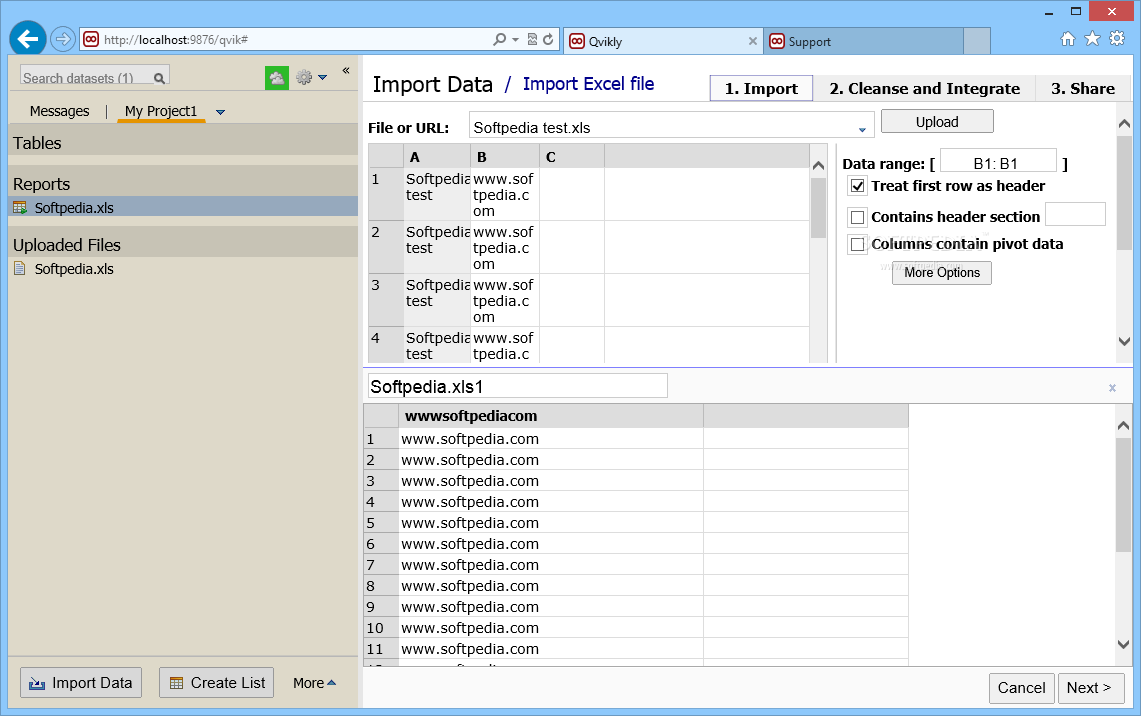
Task: Click row 5 www.softpedia.com cell
Action: click(551, 523)
